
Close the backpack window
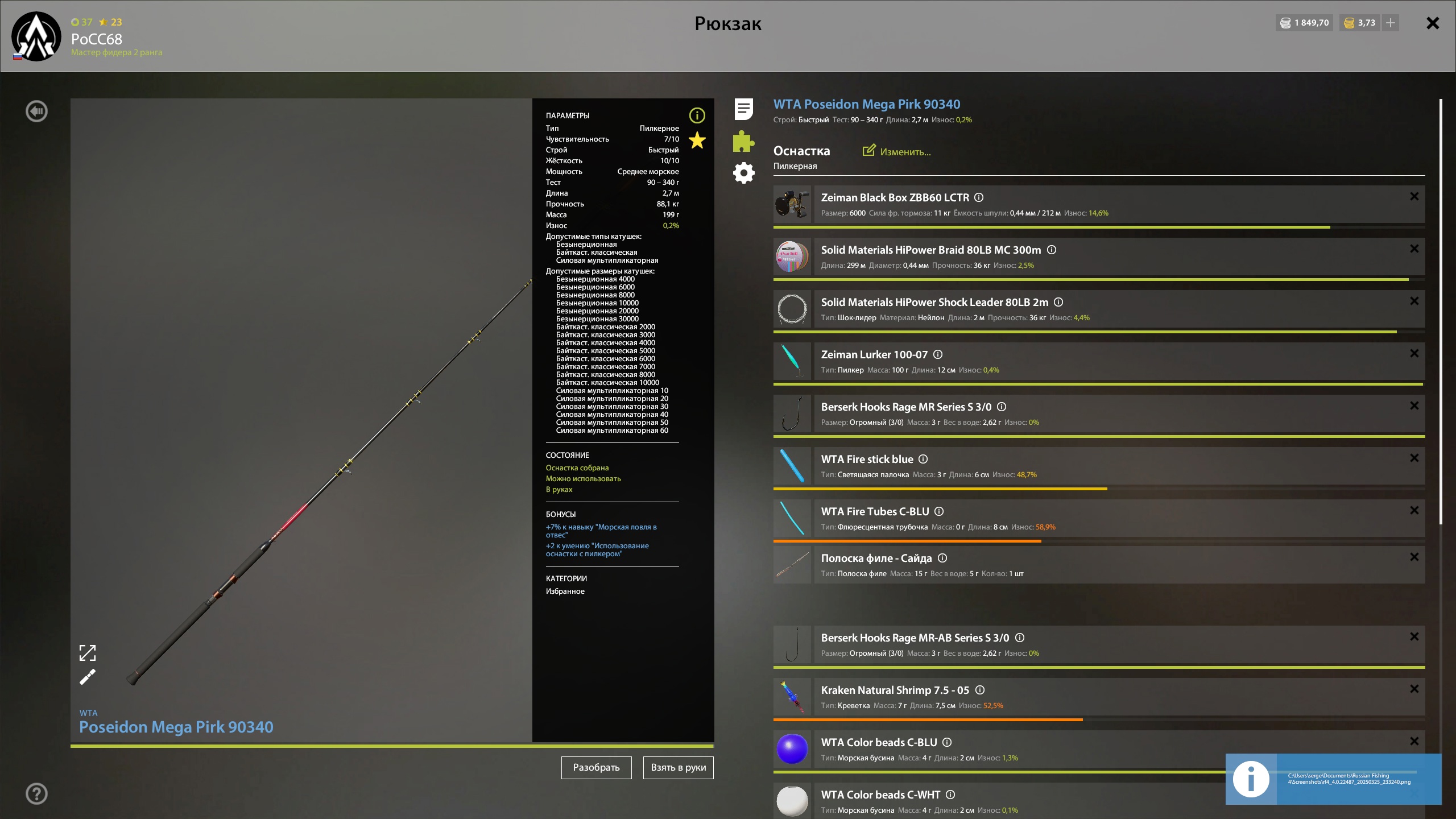pyautogui.click(x=1433, y=23)
